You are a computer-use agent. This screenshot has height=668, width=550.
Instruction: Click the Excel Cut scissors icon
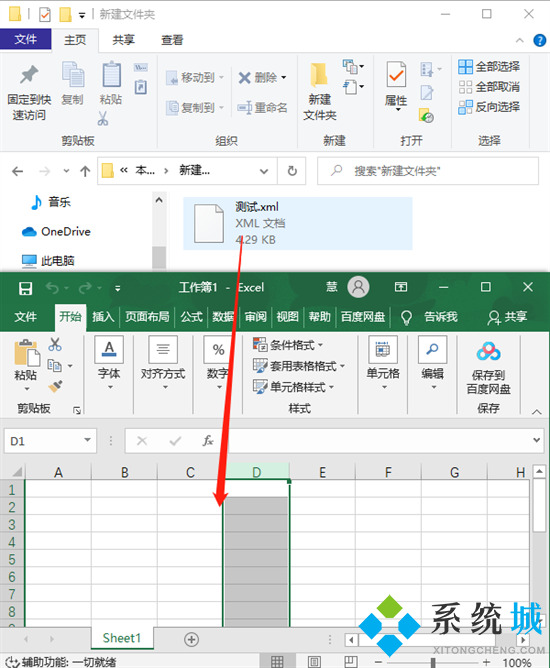tap(55, 344)
